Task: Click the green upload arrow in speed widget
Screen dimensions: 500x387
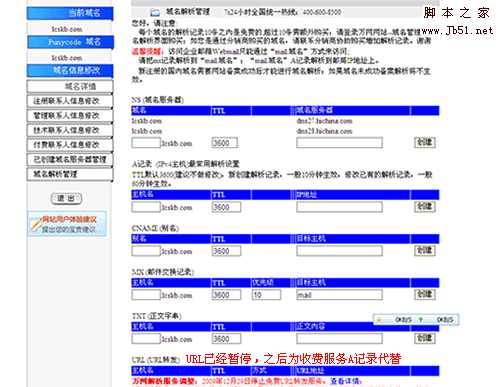Action: (421, 320)
